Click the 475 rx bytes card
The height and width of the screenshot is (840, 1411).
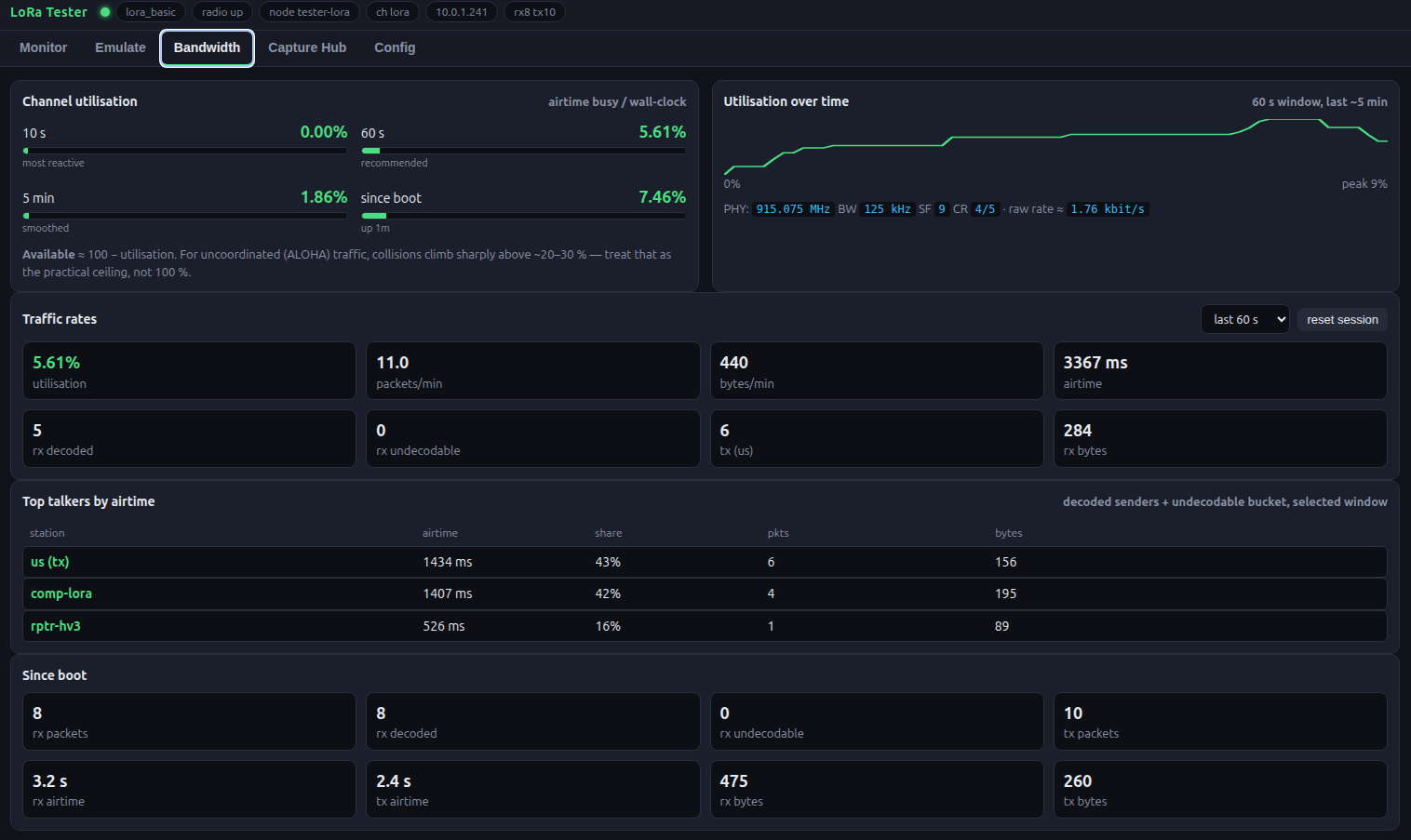click(x=877, y=790)
